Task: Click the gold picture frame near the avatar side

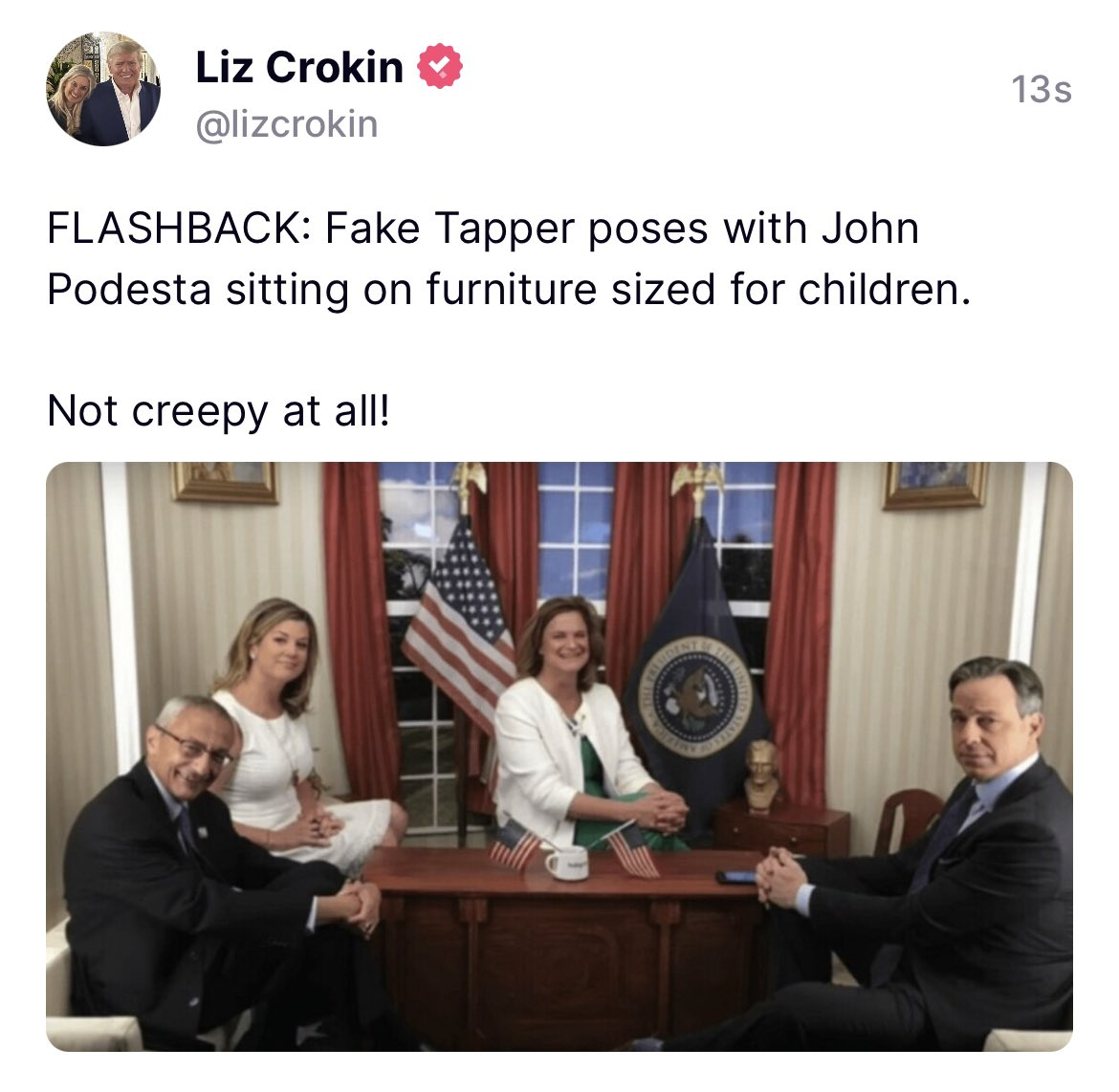Action: [x=224, y=482]
